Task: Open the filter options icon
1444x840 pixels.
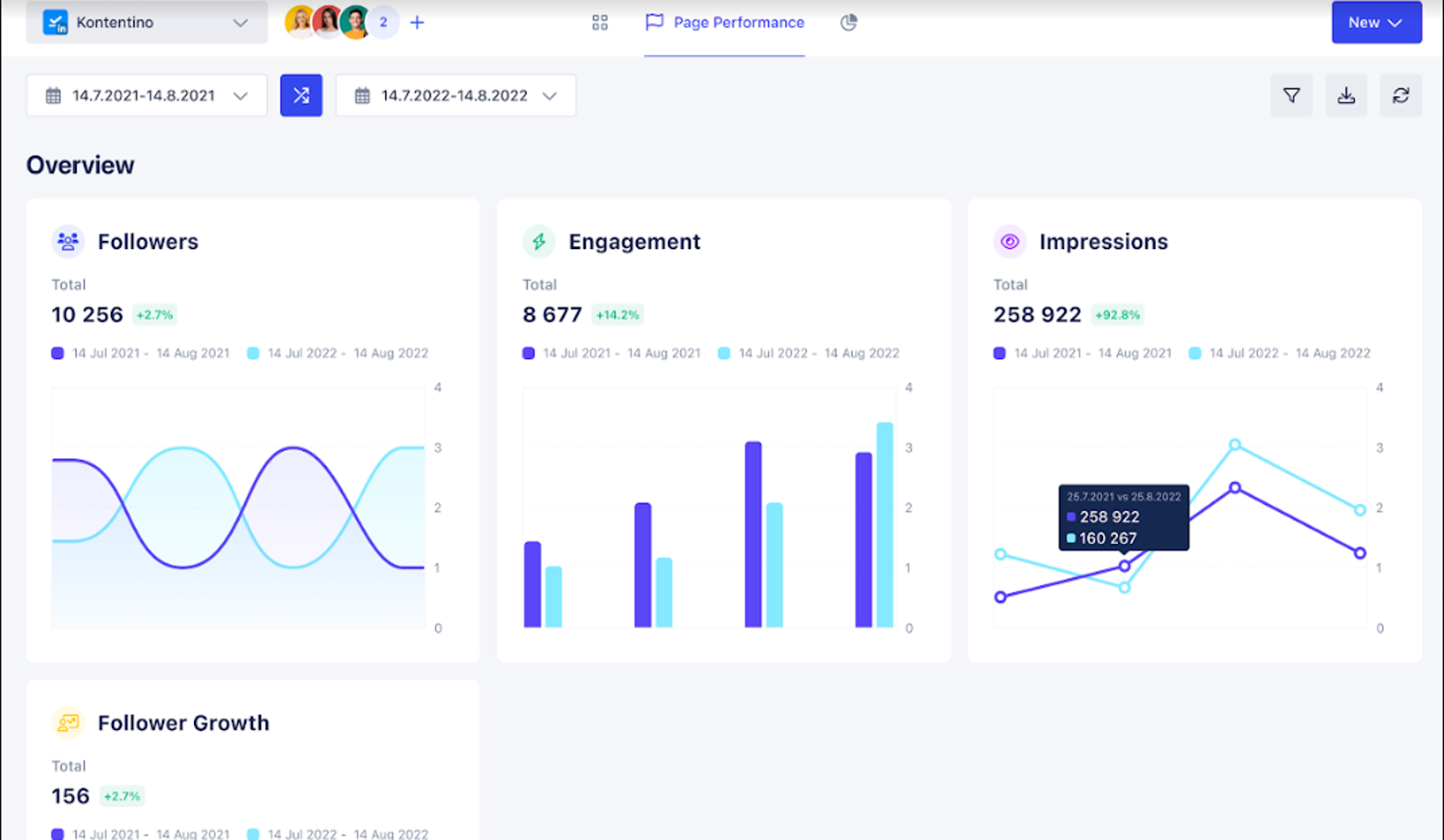Action: tap(1291, 95)
